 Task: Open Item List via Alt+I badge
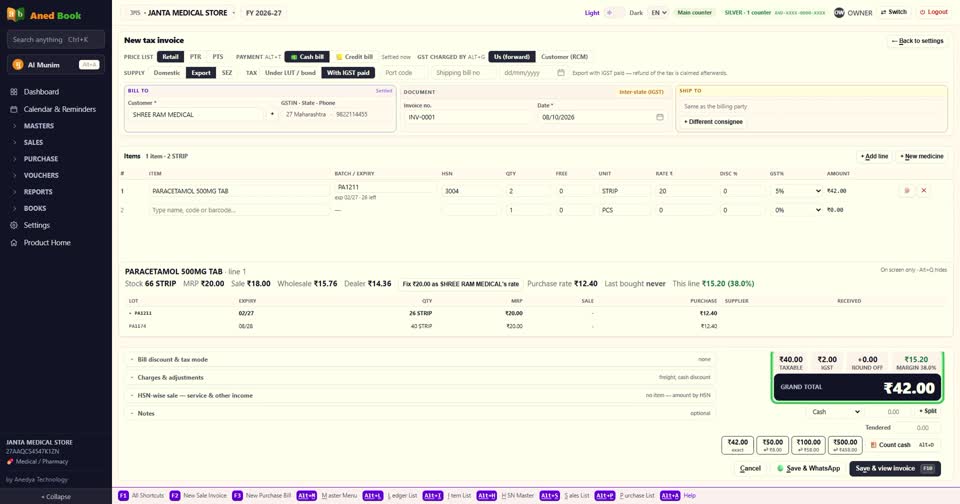[x=433, y=495]
